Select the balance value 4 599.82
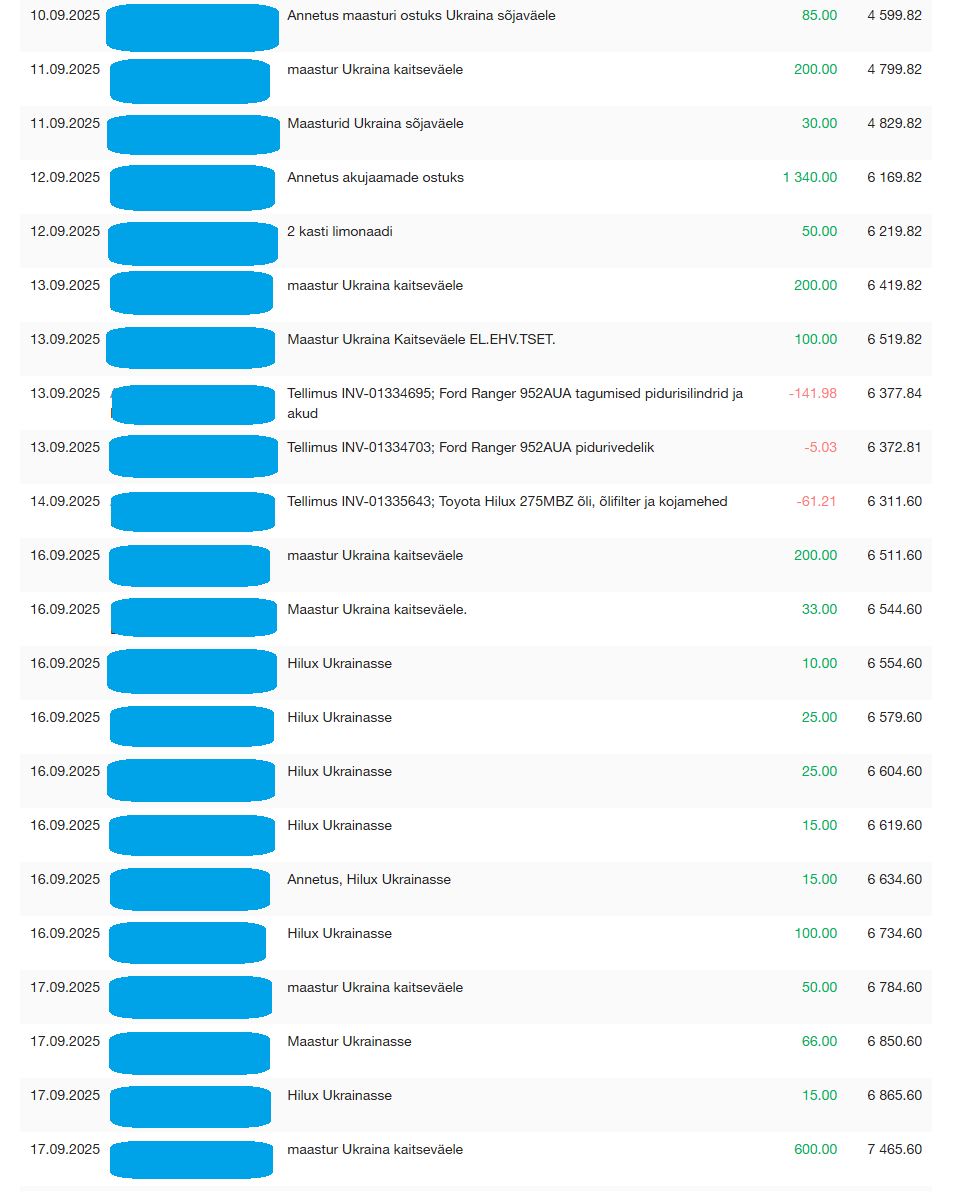The image size is (954, 1191). coord(894,15)
